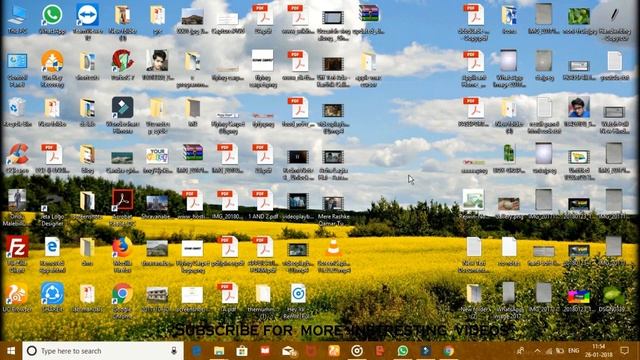Launch the Jeta Logo Designer shortcut

tap(52, 208)
